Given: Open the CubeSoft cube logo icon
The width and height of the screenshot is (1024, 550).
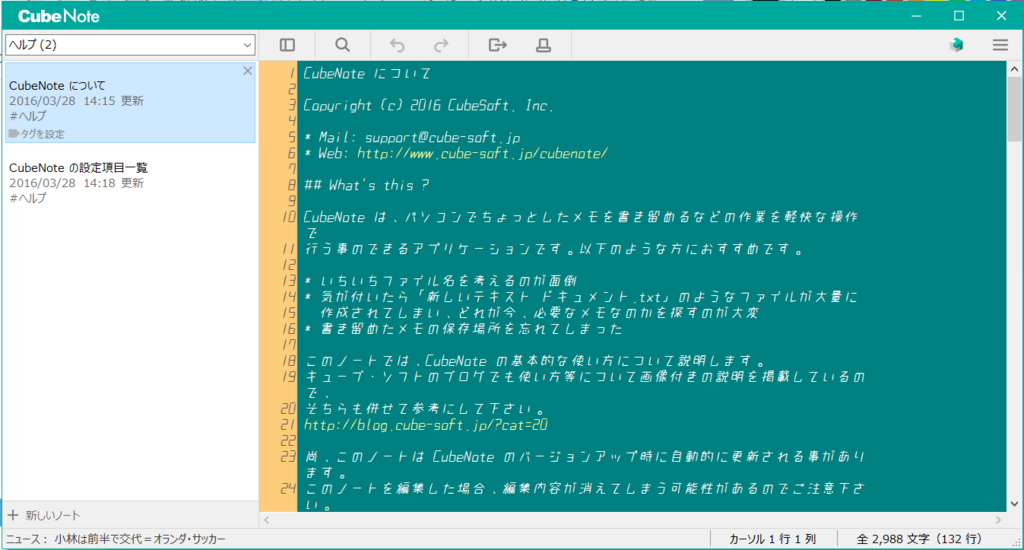Looking at the screenshot, I should (x=957, y=45).
